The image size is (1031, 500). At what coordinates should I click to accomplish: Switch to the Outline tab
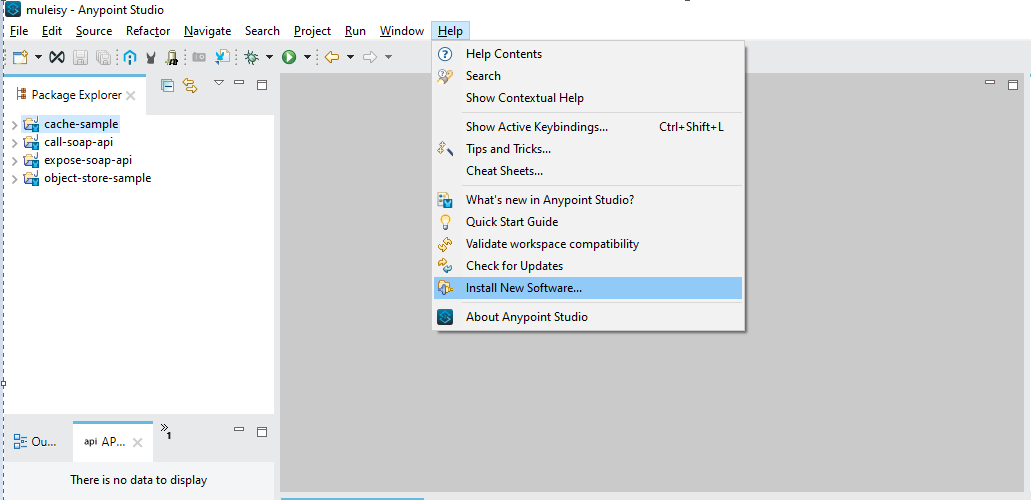(36, 442)
